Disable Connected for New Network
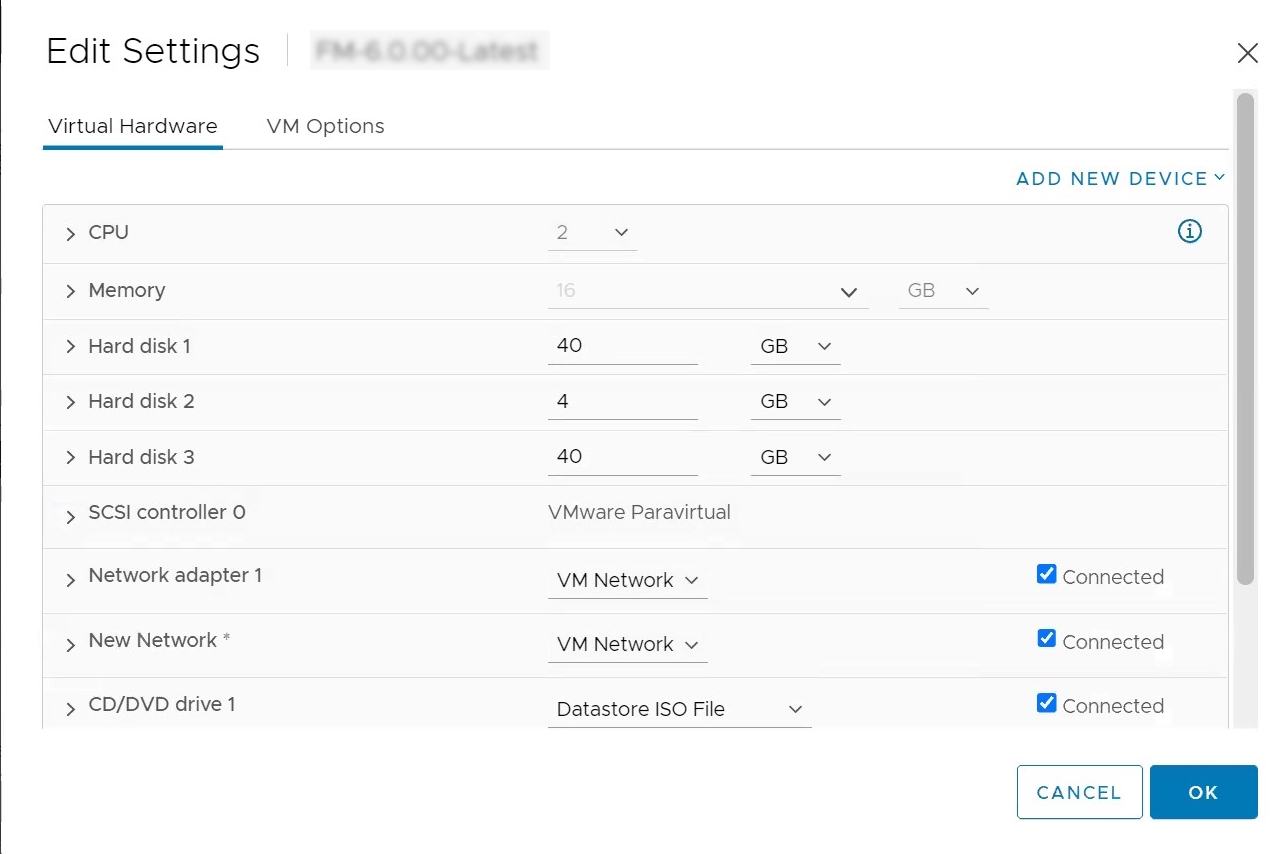Image resolution: width=1284 pixels, height=854 pixels. 1046,638
